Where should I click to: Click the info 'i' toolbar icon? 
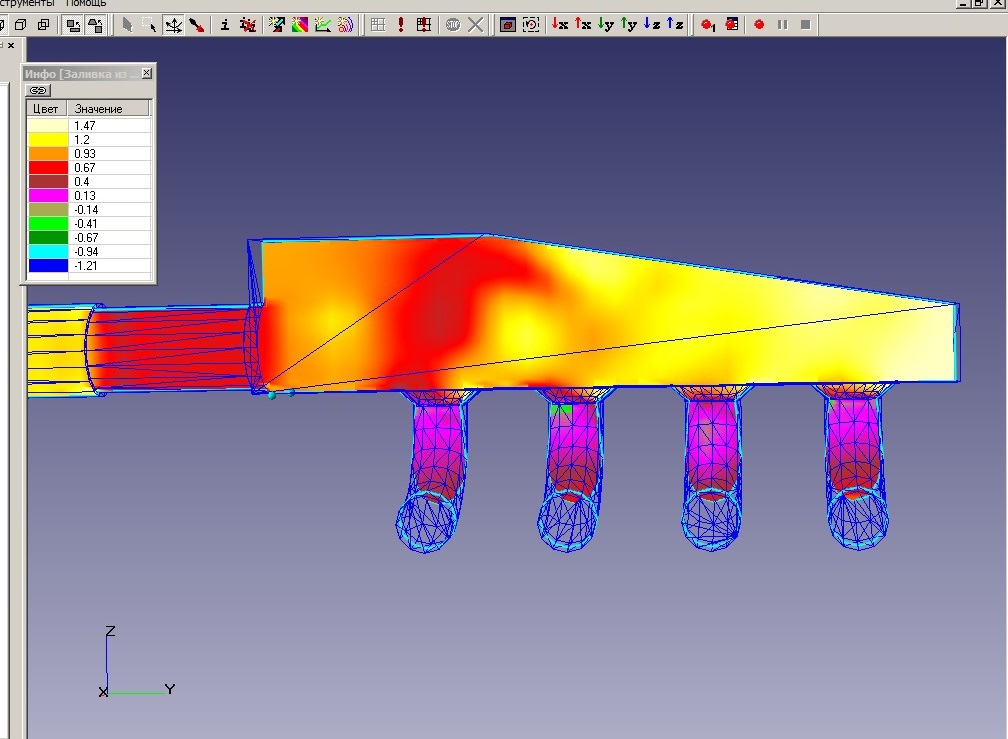tap(224, 25)
